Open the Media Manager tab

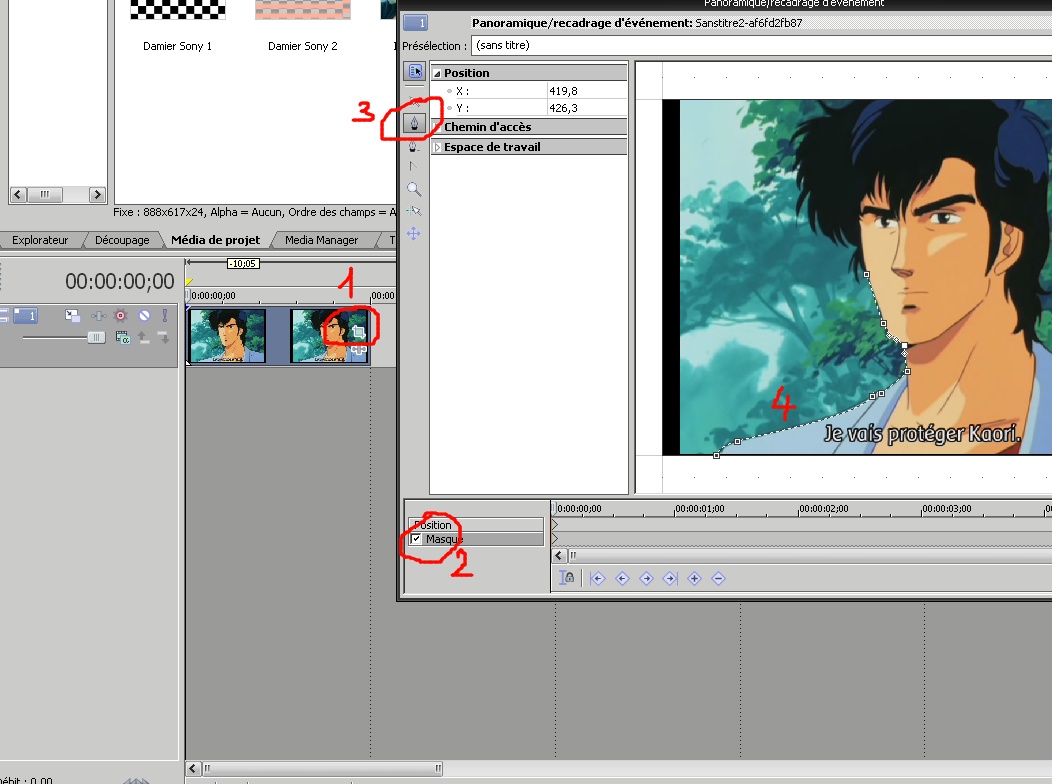coord(321,240)
